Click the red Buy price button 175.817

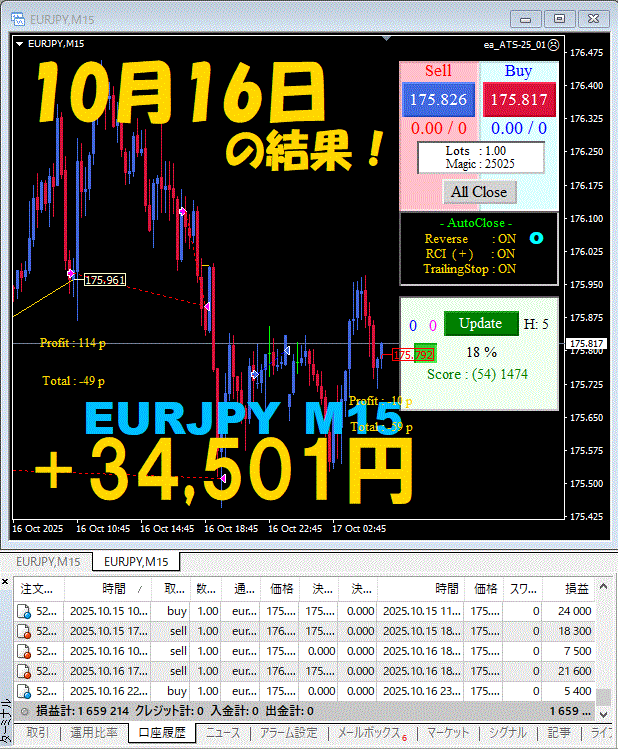519,99
